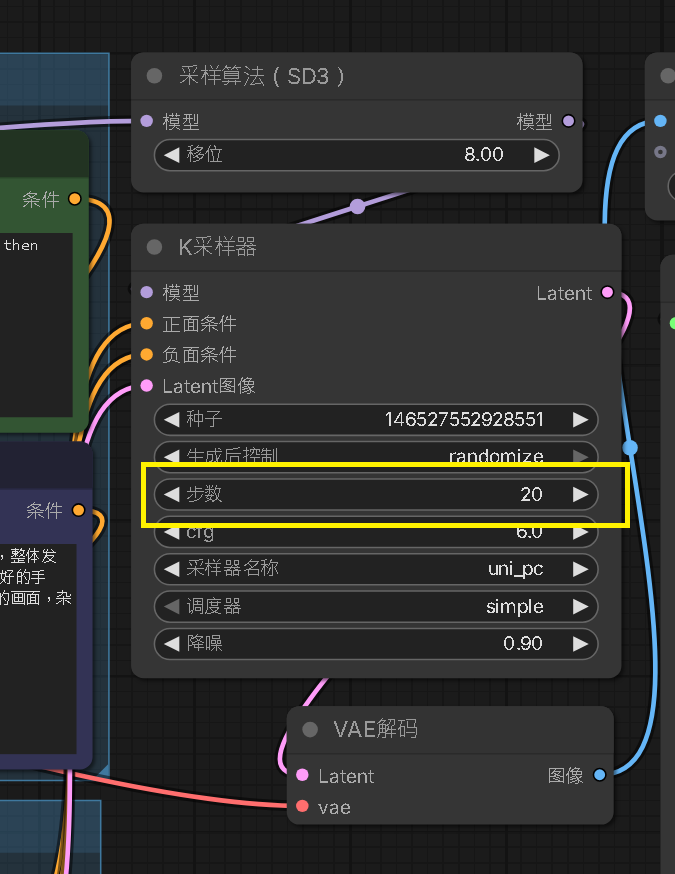Select the 采样算法 (SD3) node title
The width and height of the screenshot is (675, 874).
pos(261,76)
